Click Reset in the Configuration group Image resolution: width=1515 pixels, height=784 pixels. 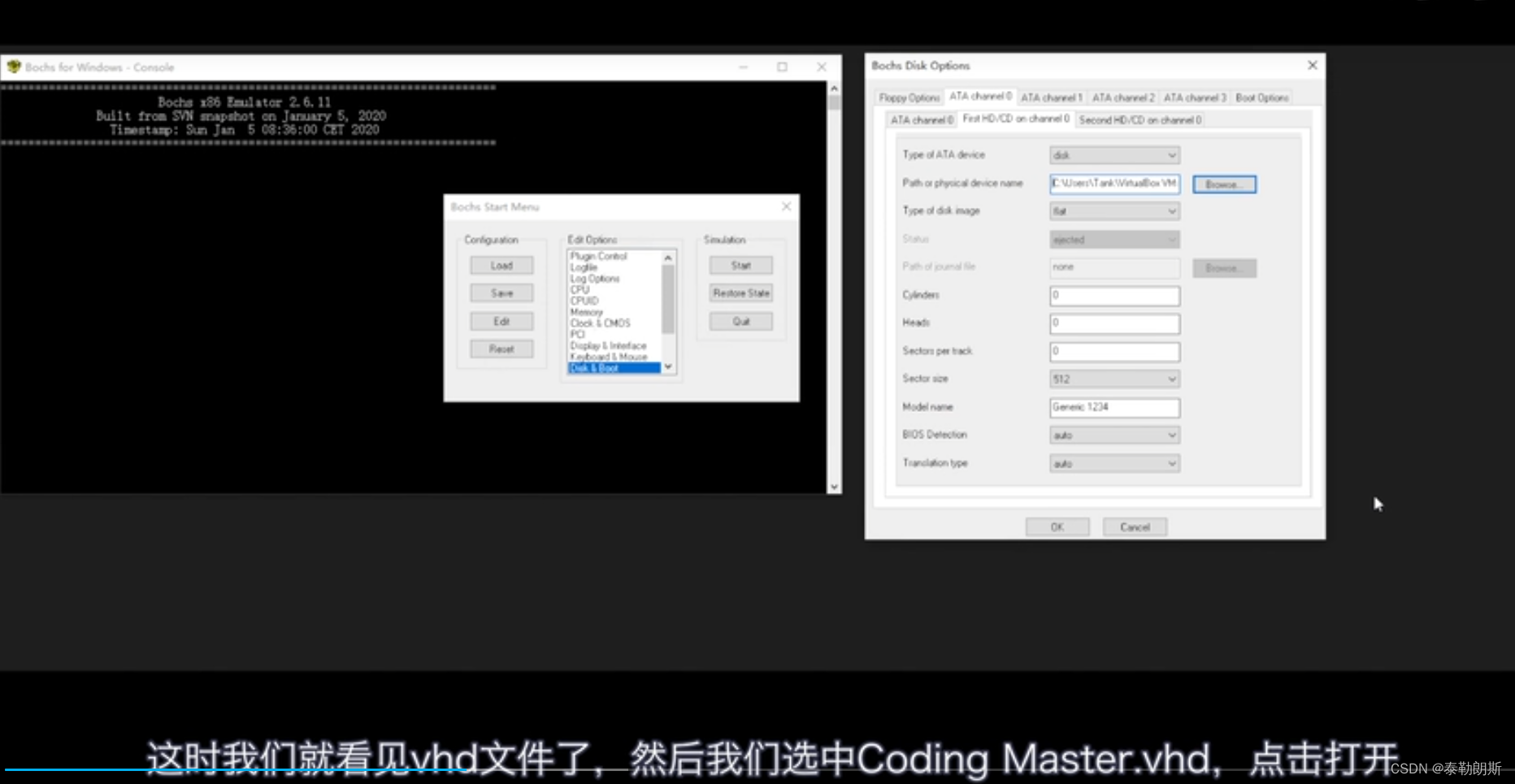pos(501,349)
